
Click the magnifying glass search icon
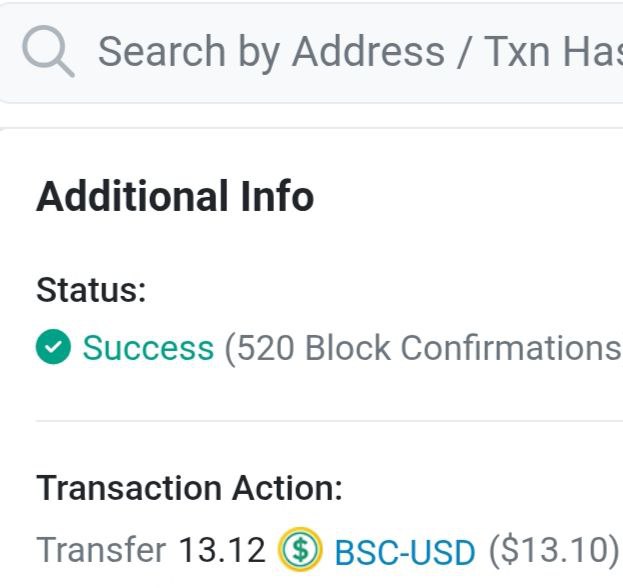point(48,50)
